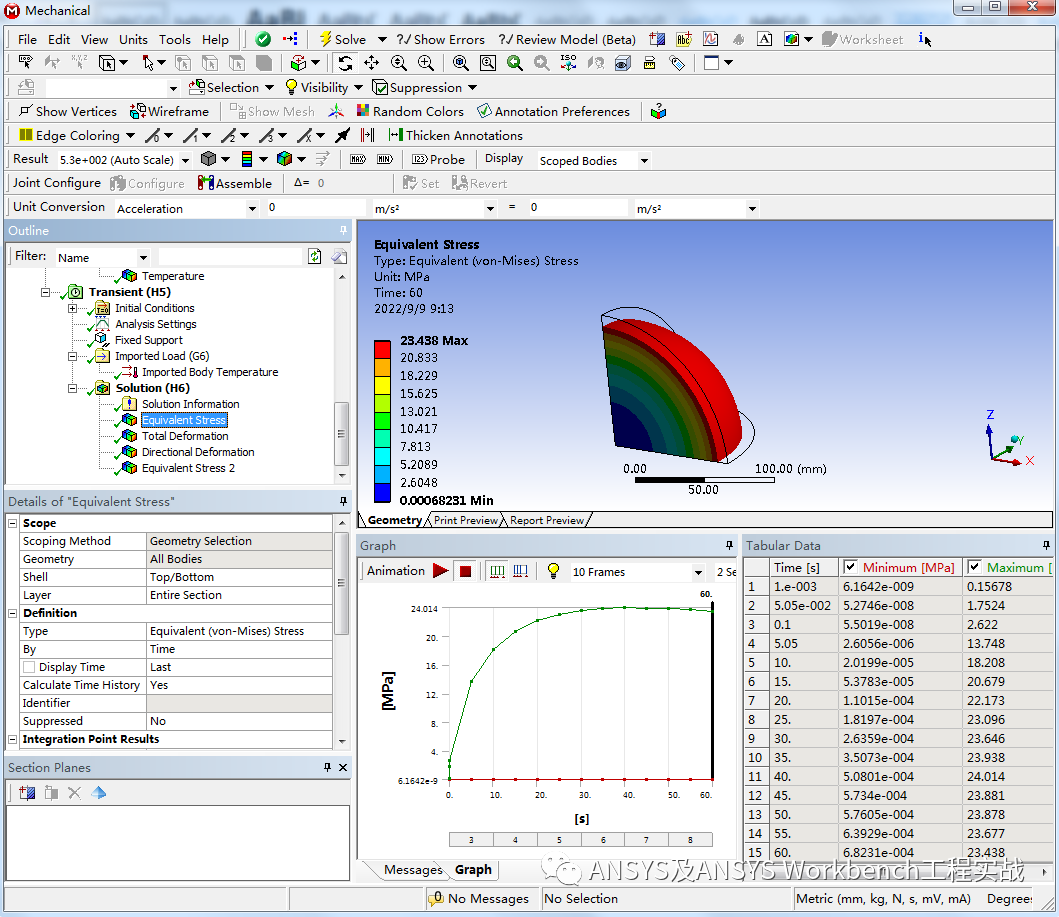Switch to the Messages tab
The image size is (1059, 917).
click(x=413, y=870)
